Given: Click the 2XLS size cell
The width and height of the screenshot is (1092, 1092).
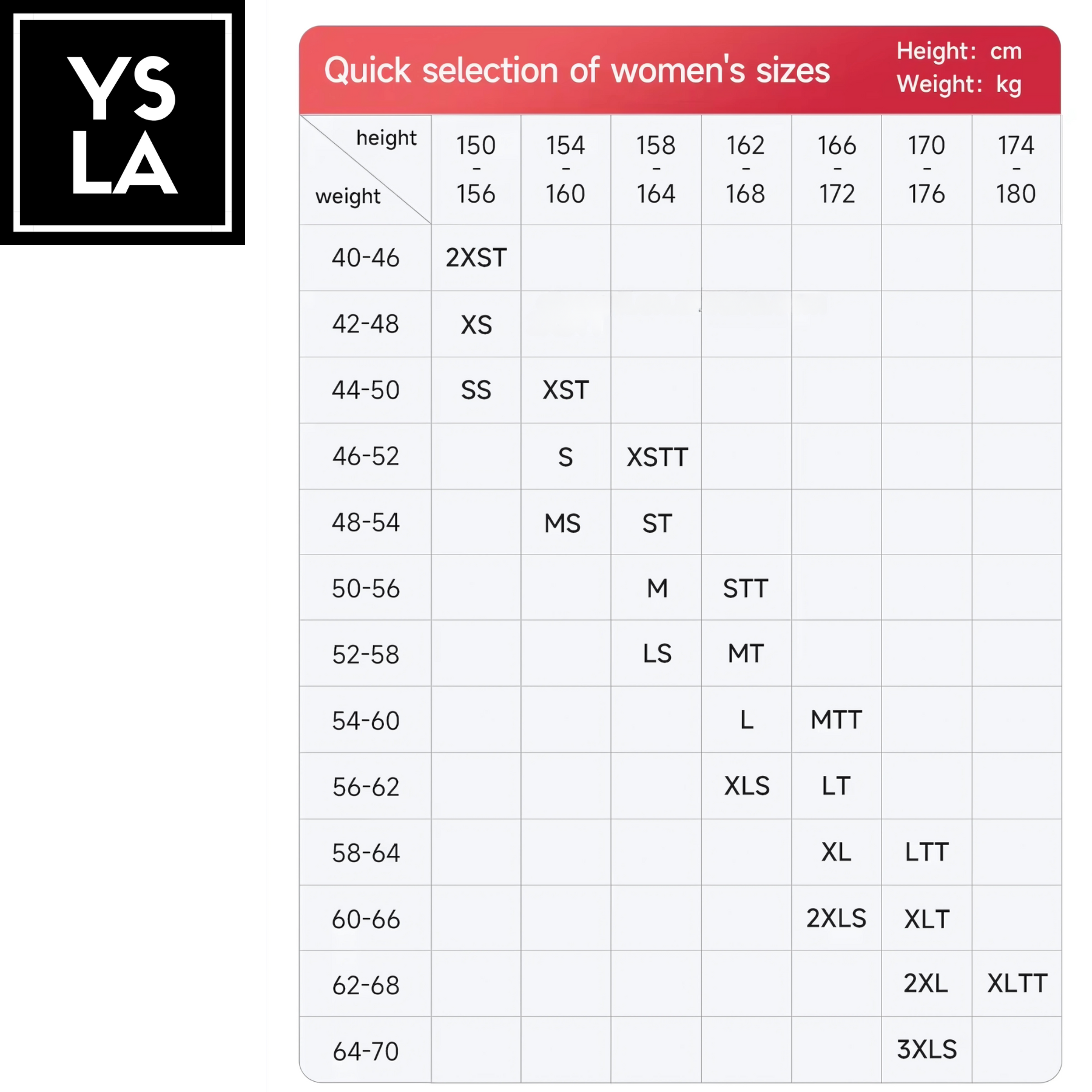Looking at the screenshot, I should [837, 918].
